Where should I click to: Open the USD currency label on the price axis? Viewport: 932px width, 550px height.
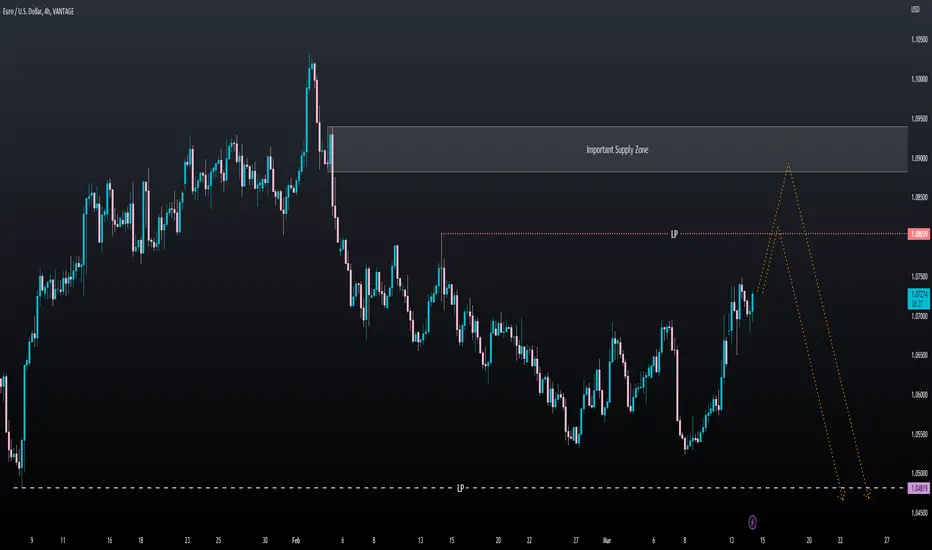(x=915, y=10)
